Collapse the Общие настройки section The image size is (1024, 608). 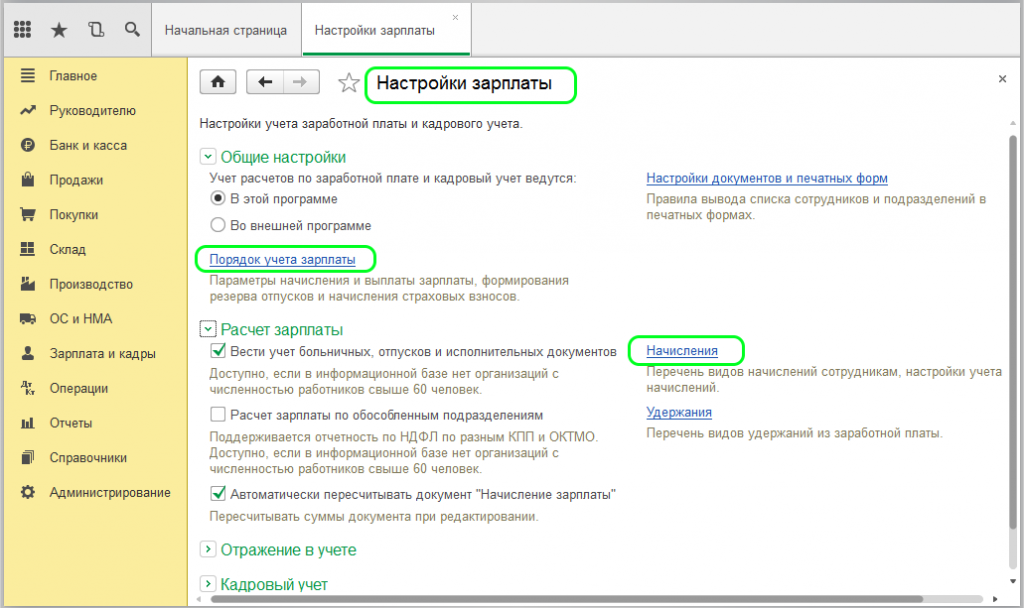(208, 157)
